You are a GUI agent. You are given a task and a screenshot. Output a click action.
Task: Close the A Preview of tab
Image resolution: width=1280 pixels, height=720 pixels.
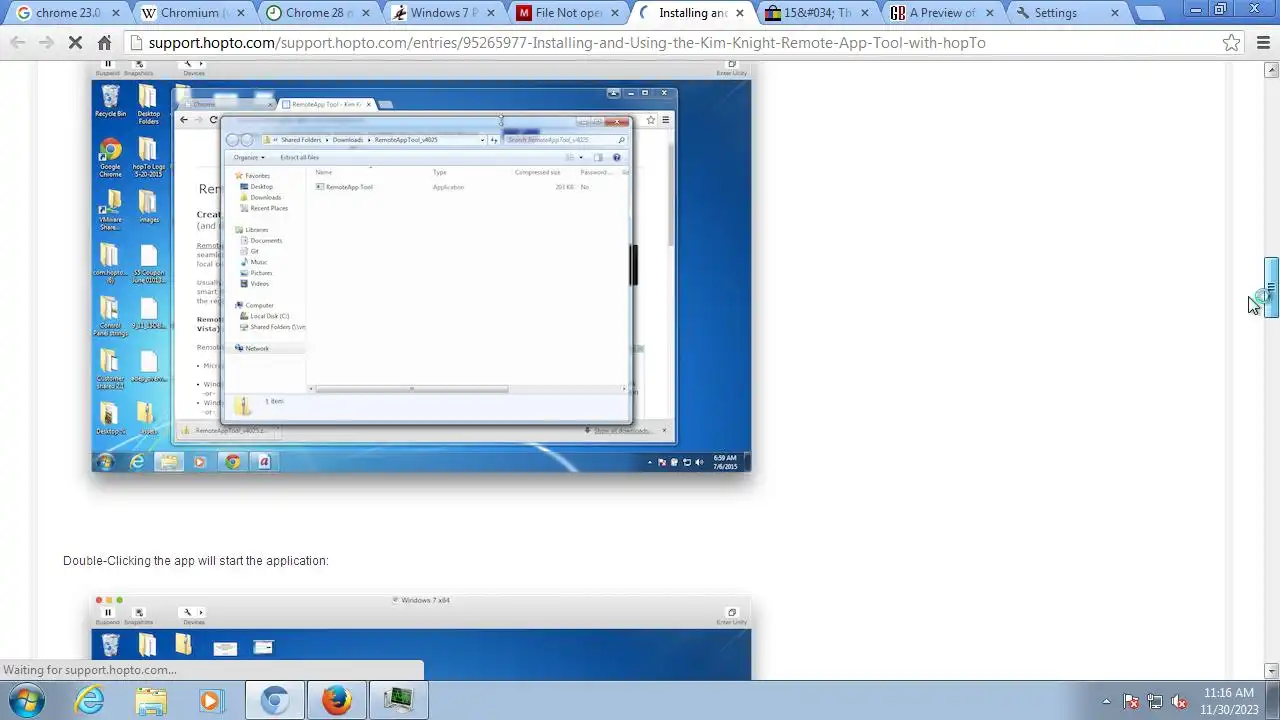coord(990,13)
